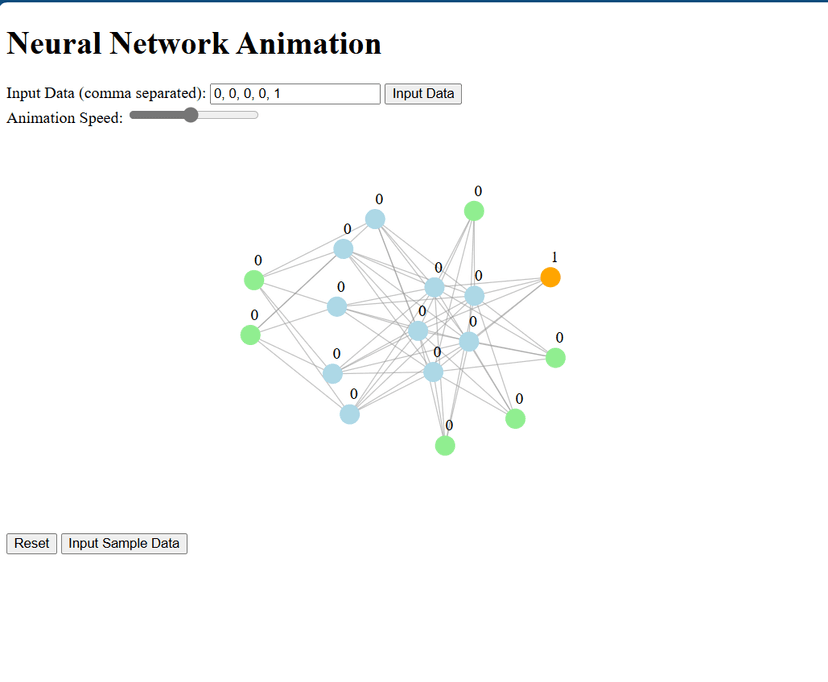Viewport: 828px width, 682px height.
Task: Click the orange output node labeled 1
Action: click(550, 277)
